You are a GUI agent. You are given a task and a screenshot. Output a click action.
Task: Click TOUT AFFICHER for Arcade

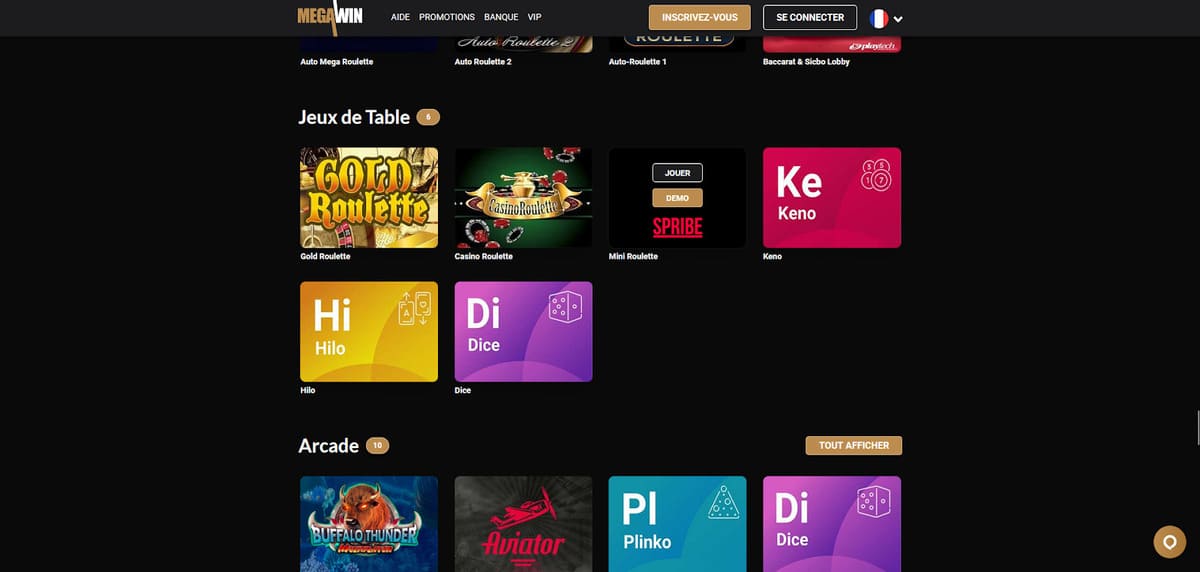click(x=854, y=445)
